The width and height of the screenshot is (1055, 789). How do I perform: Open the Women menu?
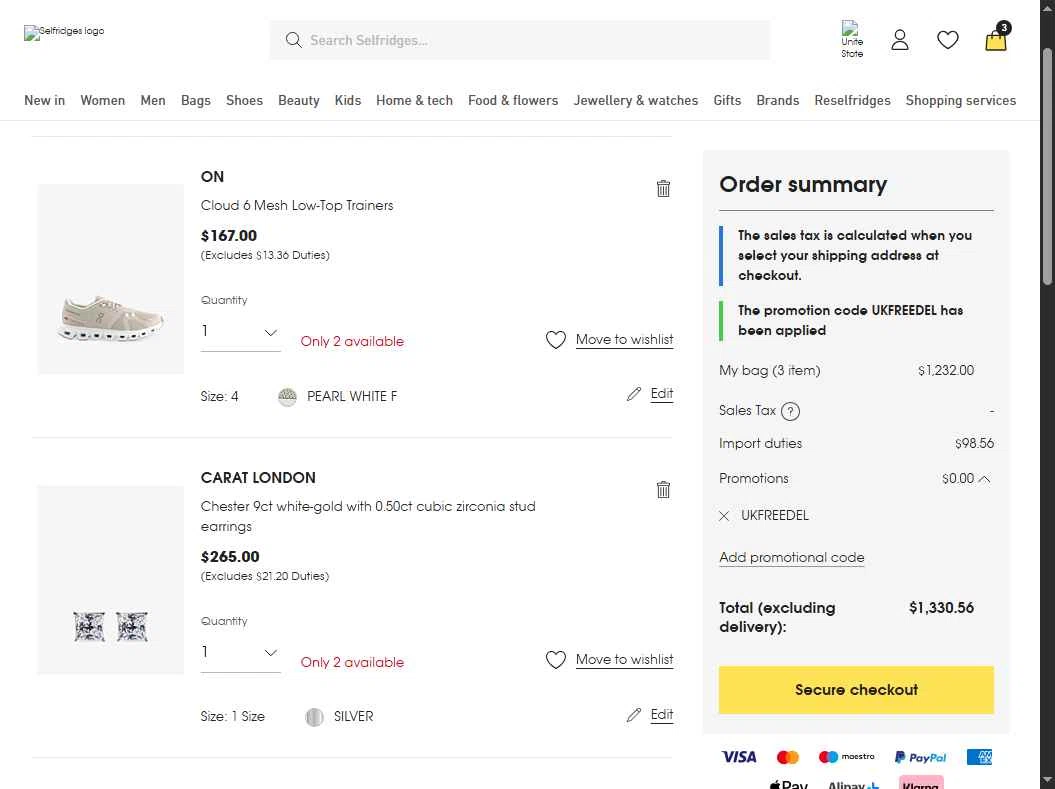coord(103,100)
